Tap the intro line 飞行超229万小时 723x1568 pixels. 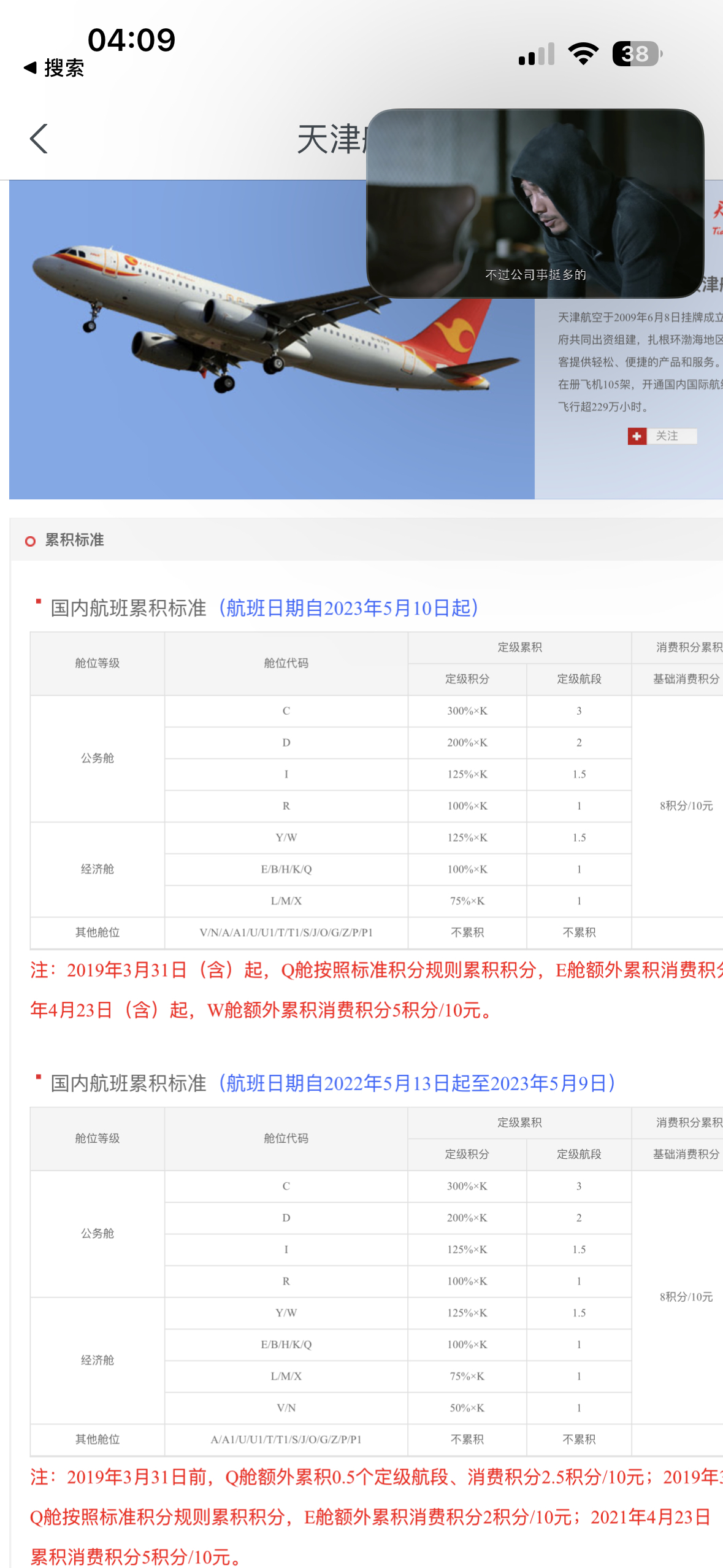click(603, 407)
